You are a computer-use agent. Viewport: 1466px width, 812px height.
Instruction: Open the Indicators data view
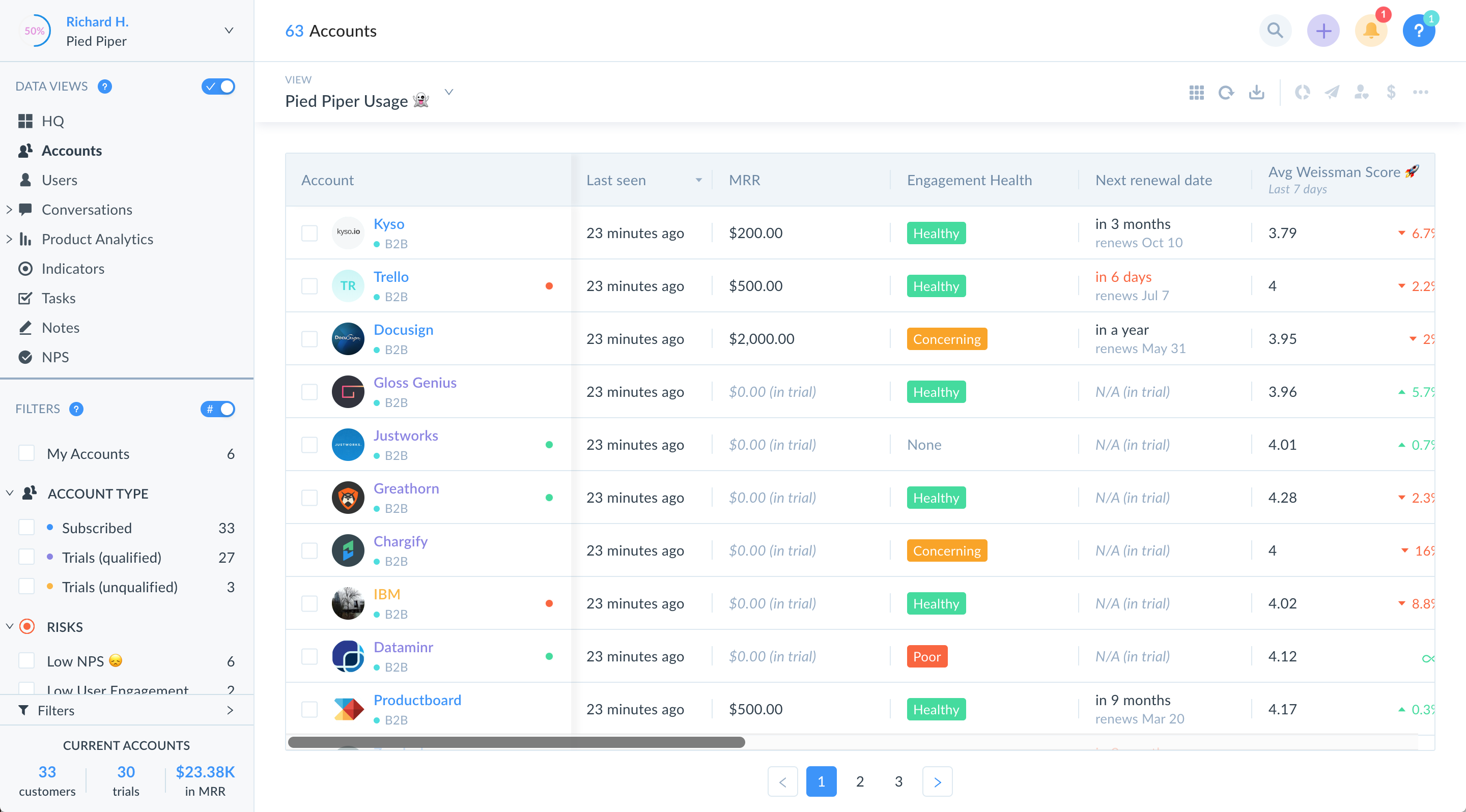[73, 269]
